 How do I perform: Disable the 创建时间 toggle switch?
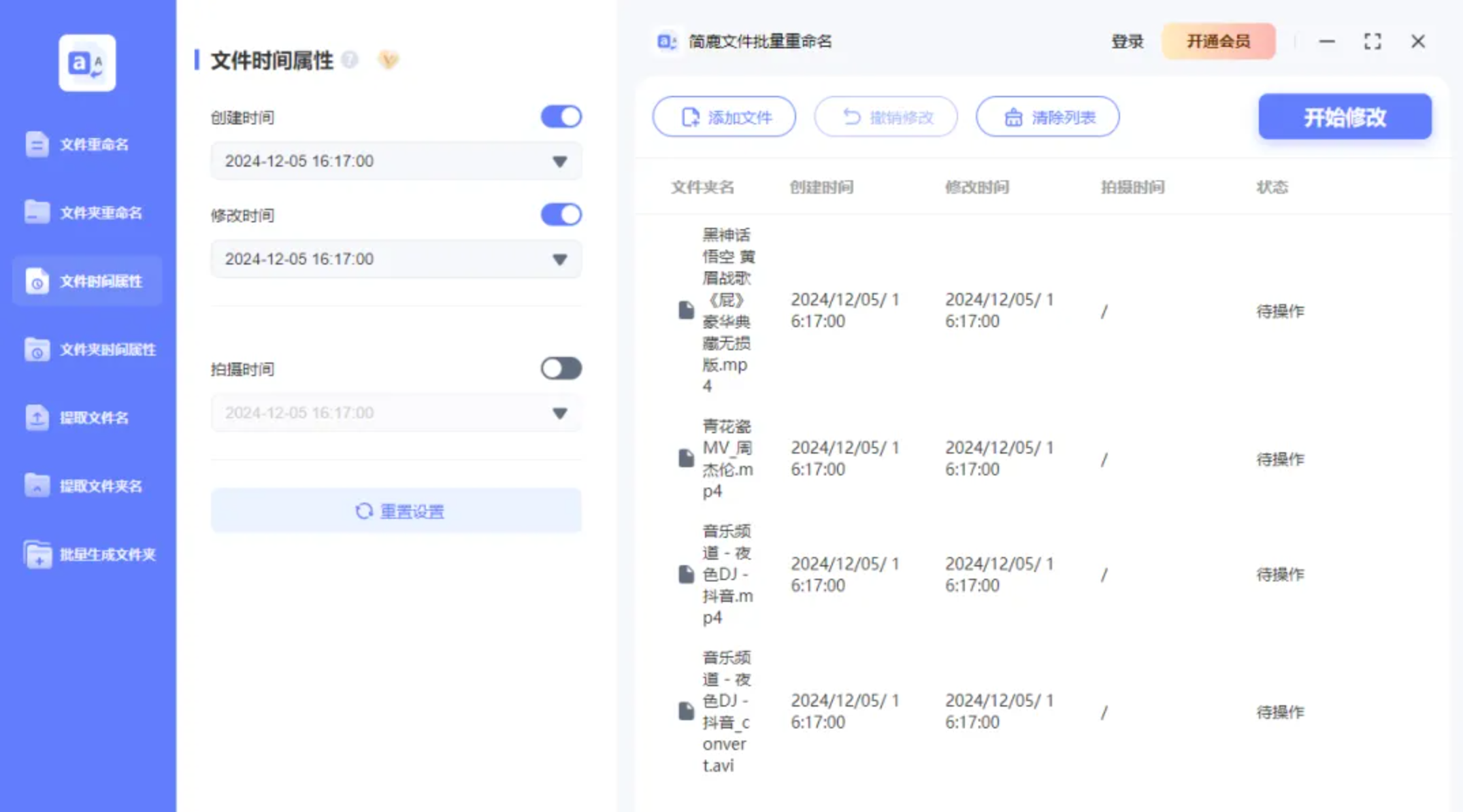pos(561,117)
